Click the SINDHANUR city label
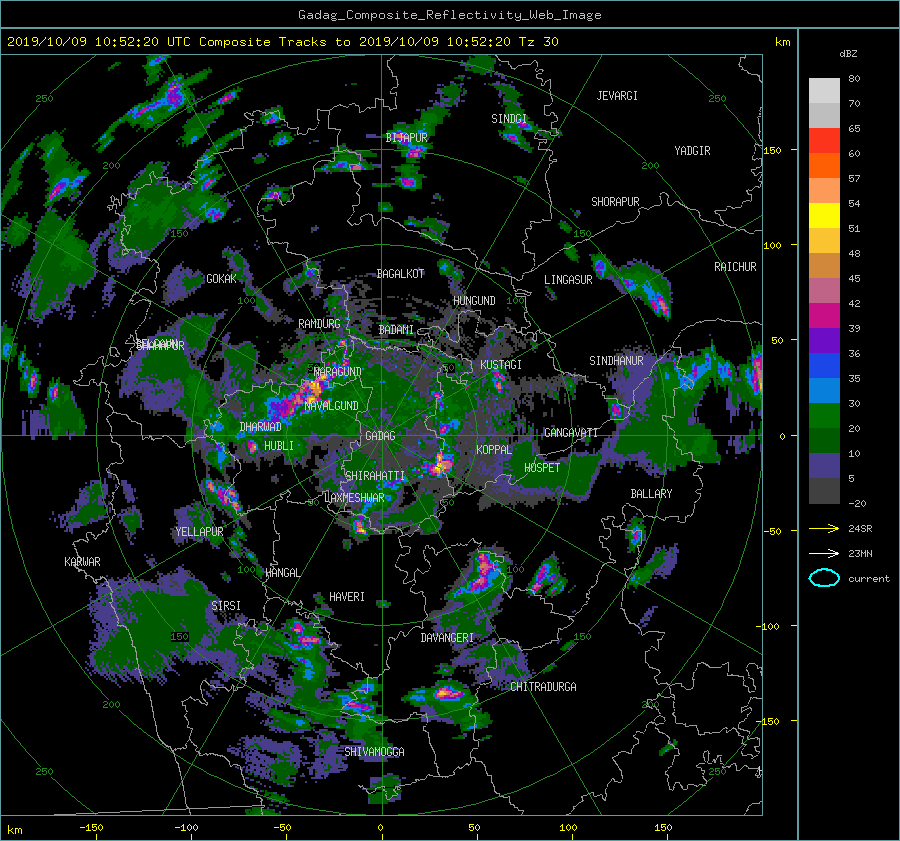The height and width of the screenshot is (841, 900). pyautogui.click(x=616, y=361)
